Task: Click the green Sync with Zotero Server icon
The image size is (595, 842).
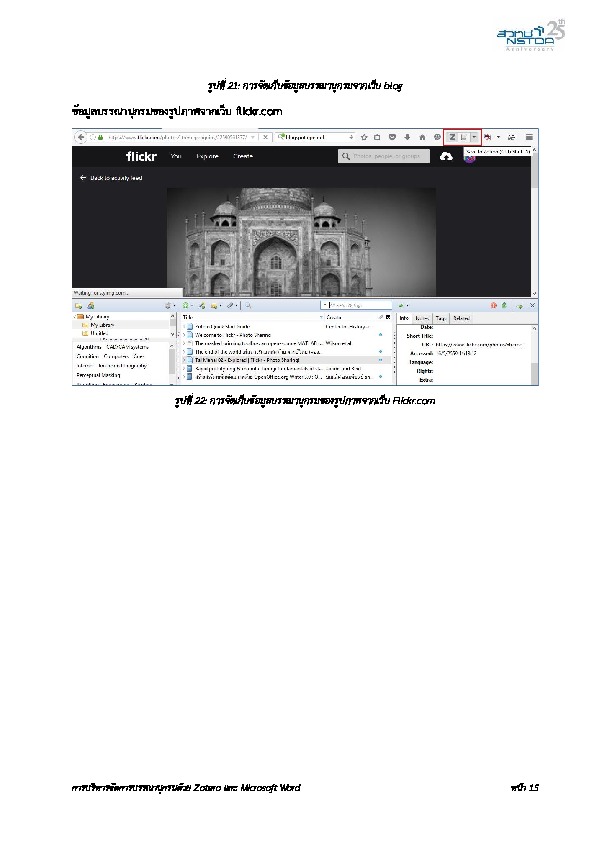Action: 504,306
